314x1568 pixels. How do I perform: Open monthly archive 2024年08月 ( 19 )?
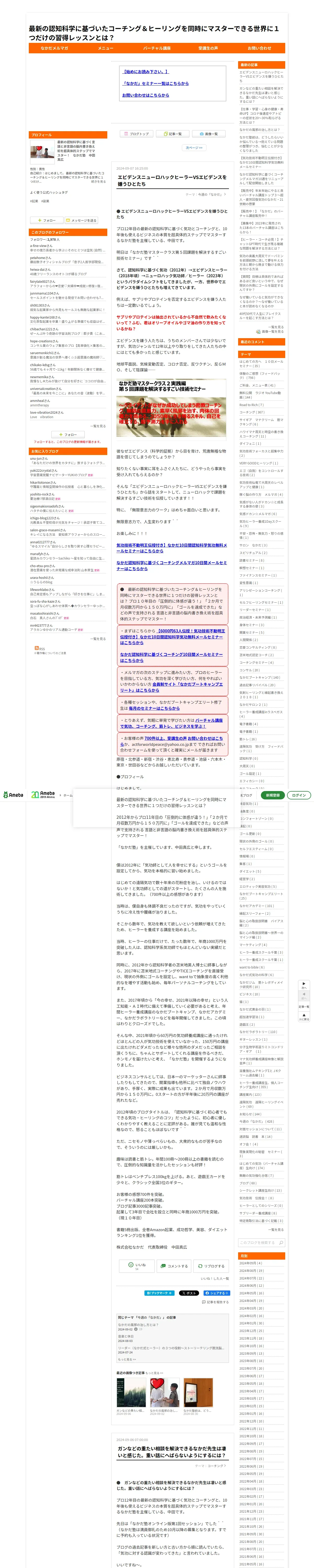point(252,1270)
